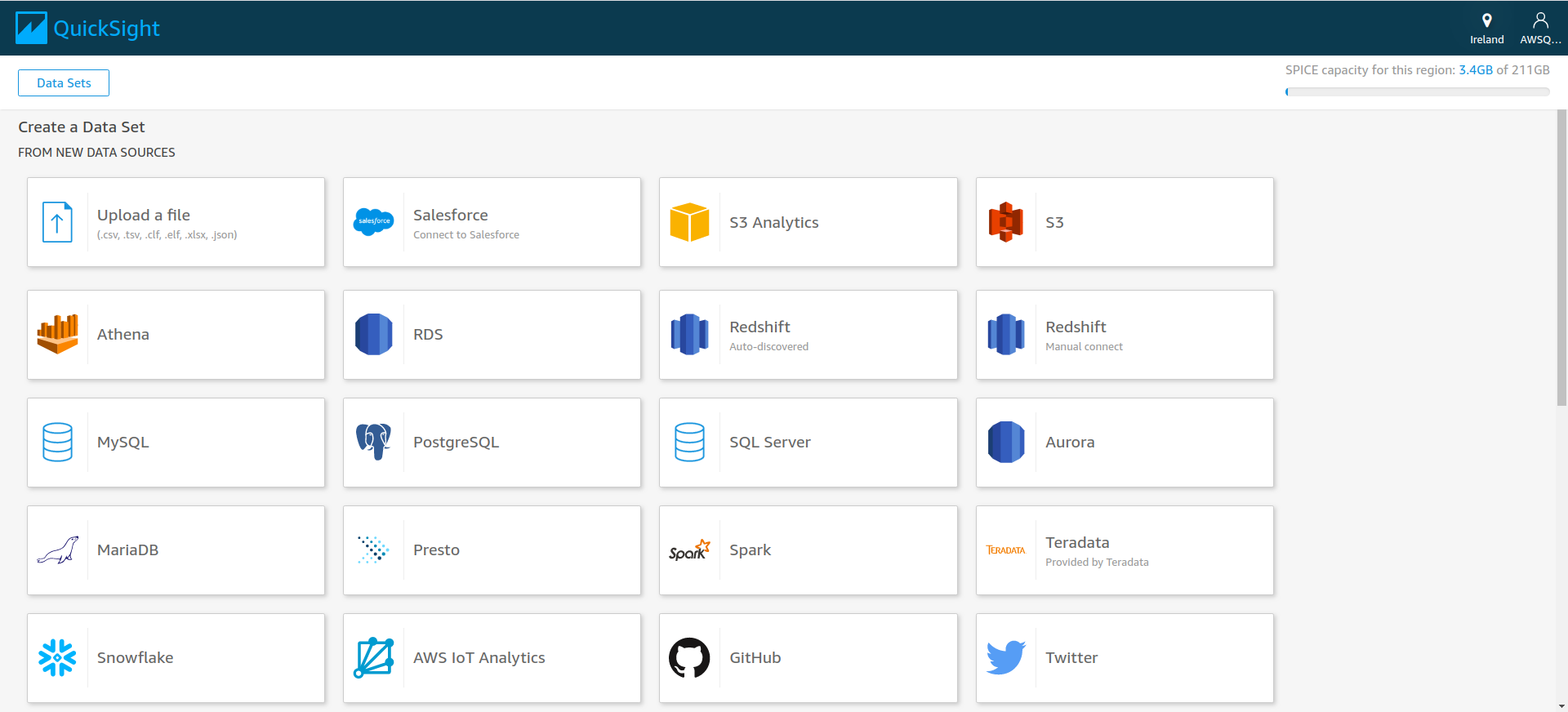
Task: Choose the Snowflake label
Action: 136,657
